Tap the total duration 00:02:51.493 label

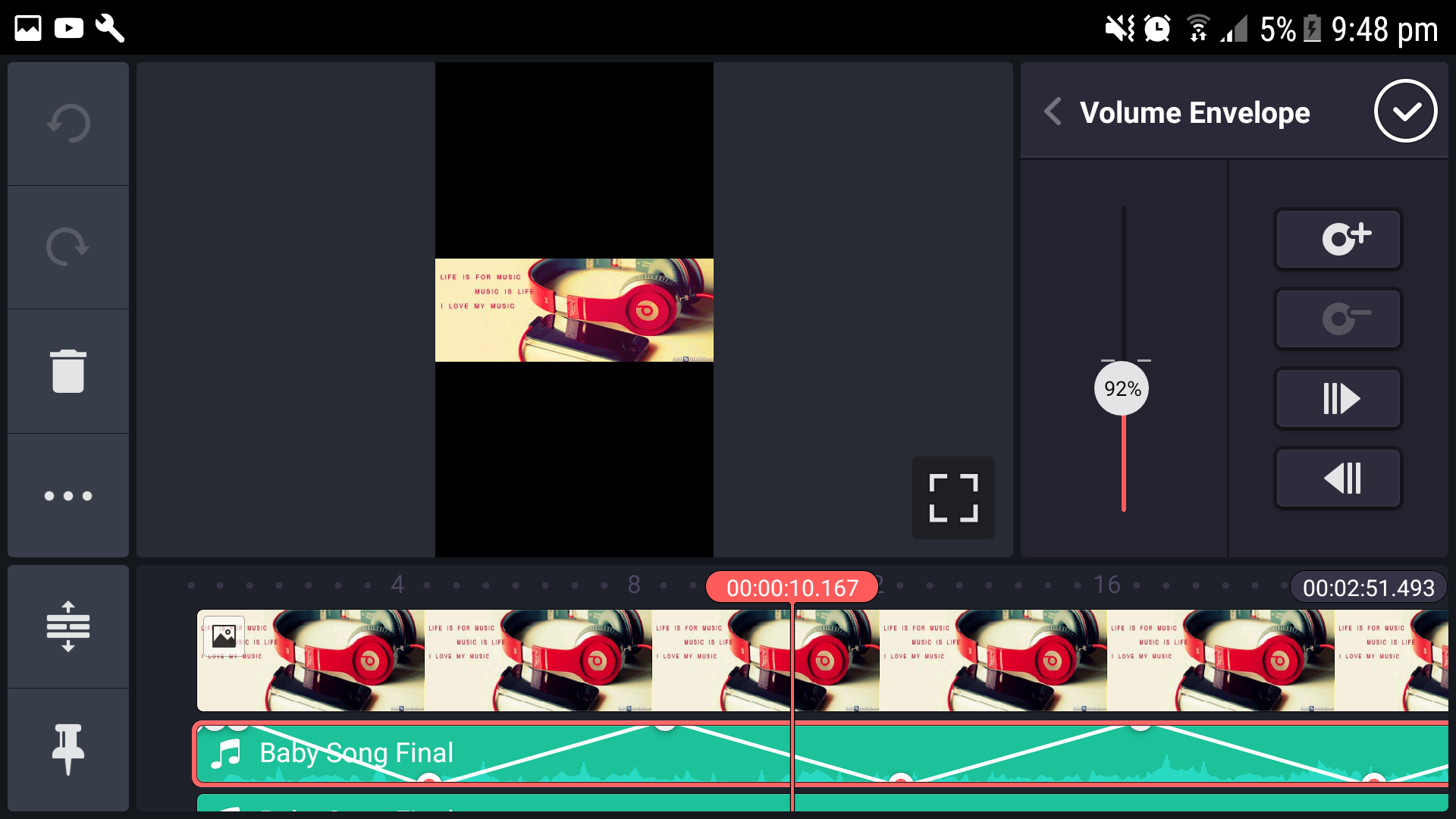click(1368, 588)
